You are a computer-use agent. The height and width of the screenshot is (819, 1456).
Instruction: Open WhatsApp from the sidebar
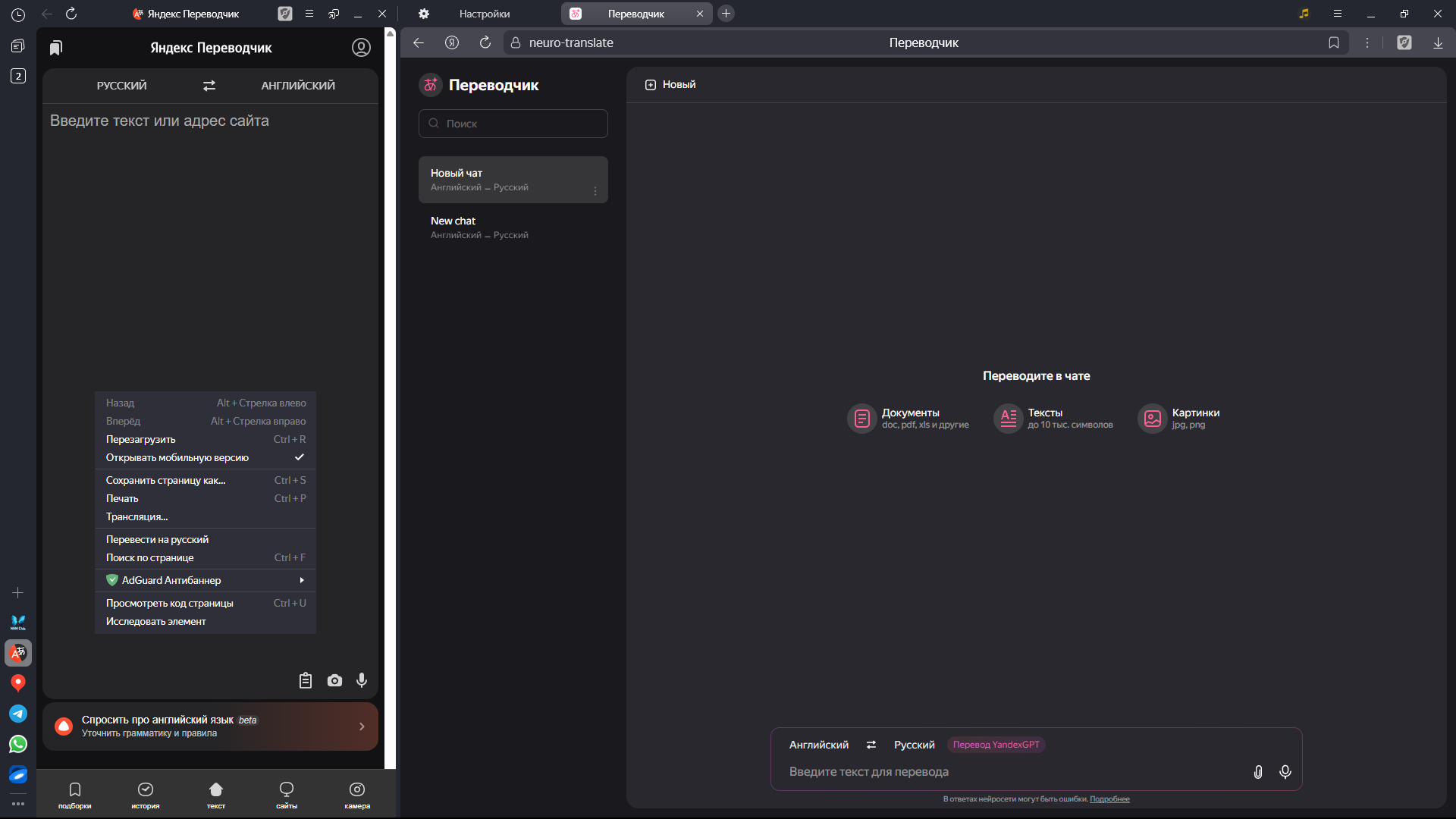18,744
